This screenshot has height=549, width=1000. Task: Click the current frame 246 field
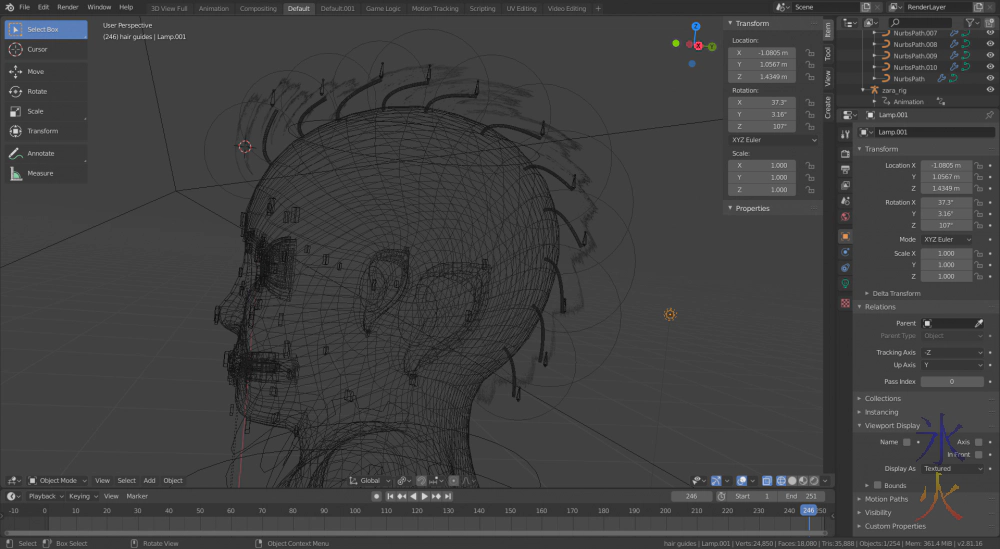[x=691, y=496]
